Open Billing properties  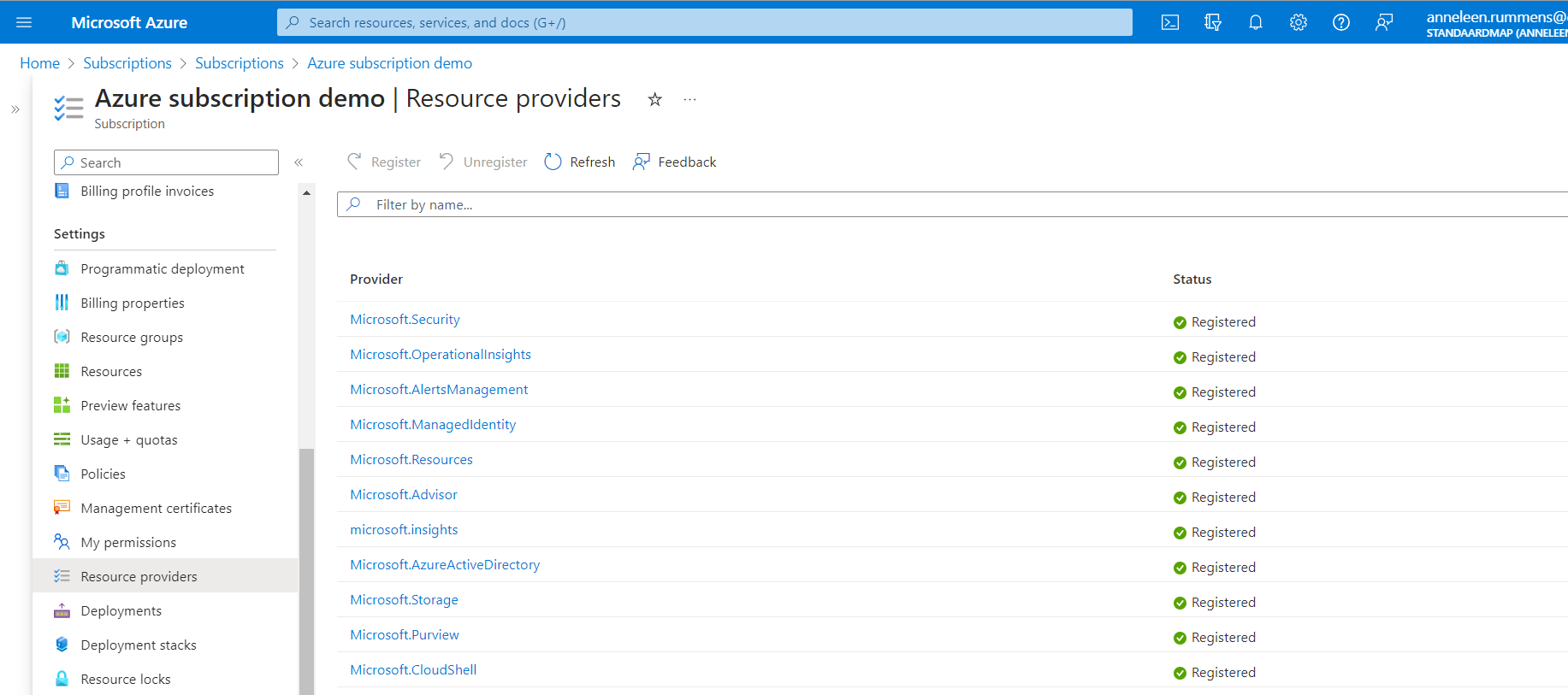(133, 303)
